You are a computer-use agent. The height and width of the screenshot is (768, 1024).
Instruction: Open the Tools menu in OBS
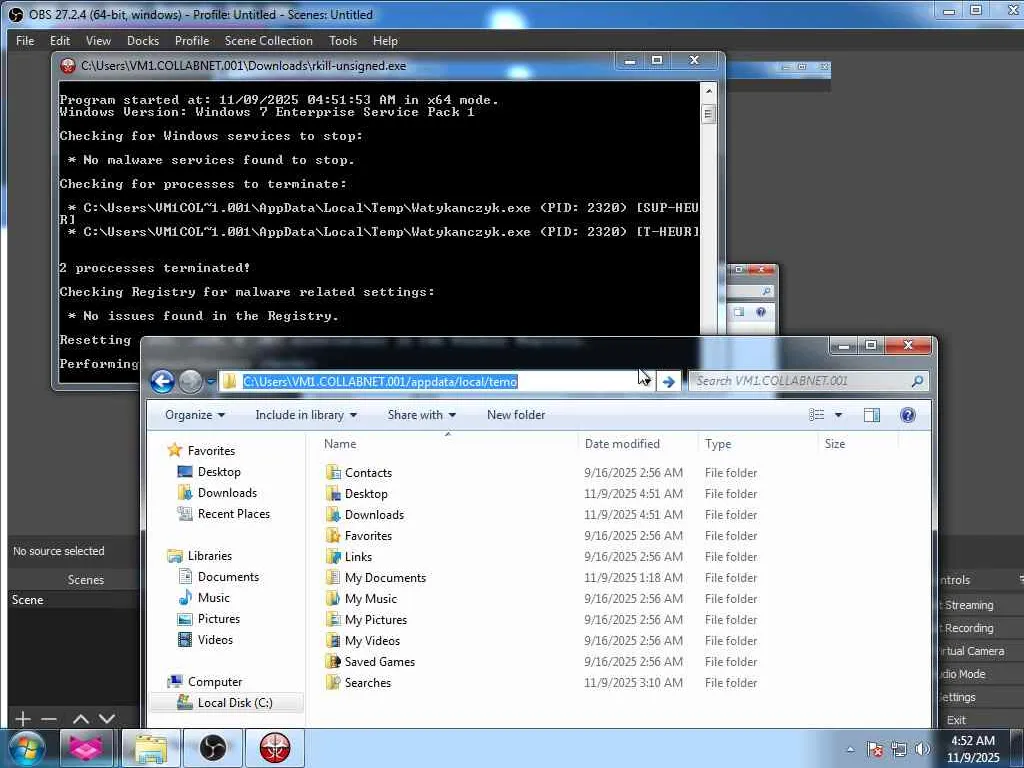343,40
